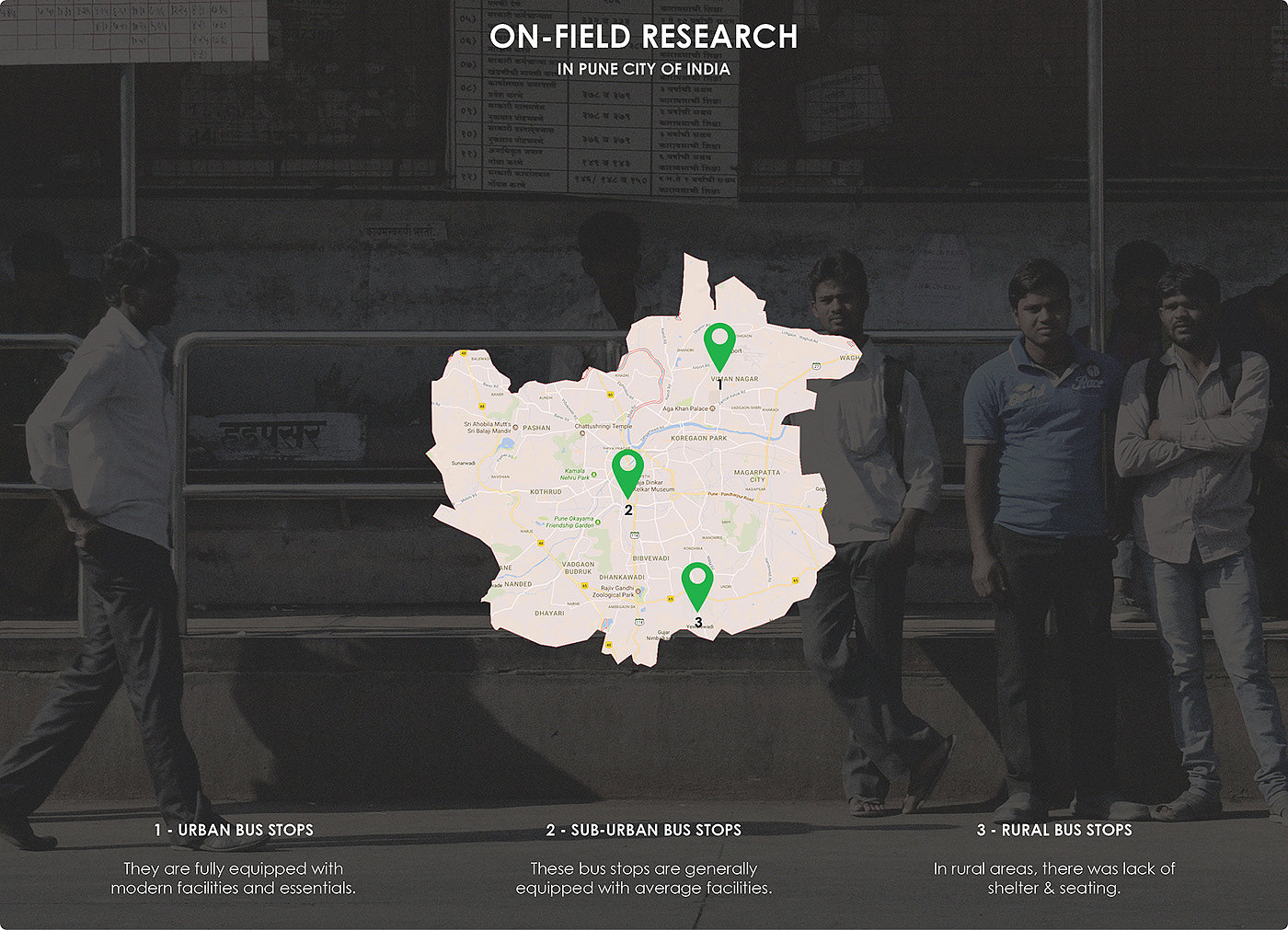Viewport: 1288px width, 930px height.
Task: Click the "equipped with average facilities" description
Action: 644,878
